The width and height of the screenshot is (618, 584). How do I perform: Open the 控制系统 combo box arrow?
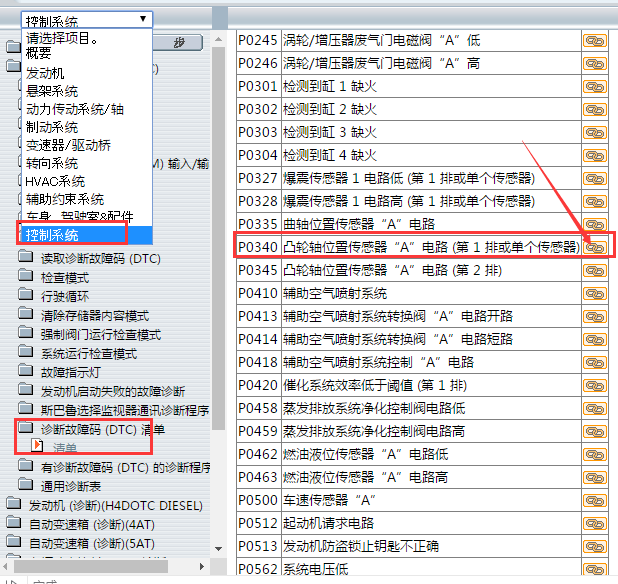pyautogui.click(x=143, y=19)
